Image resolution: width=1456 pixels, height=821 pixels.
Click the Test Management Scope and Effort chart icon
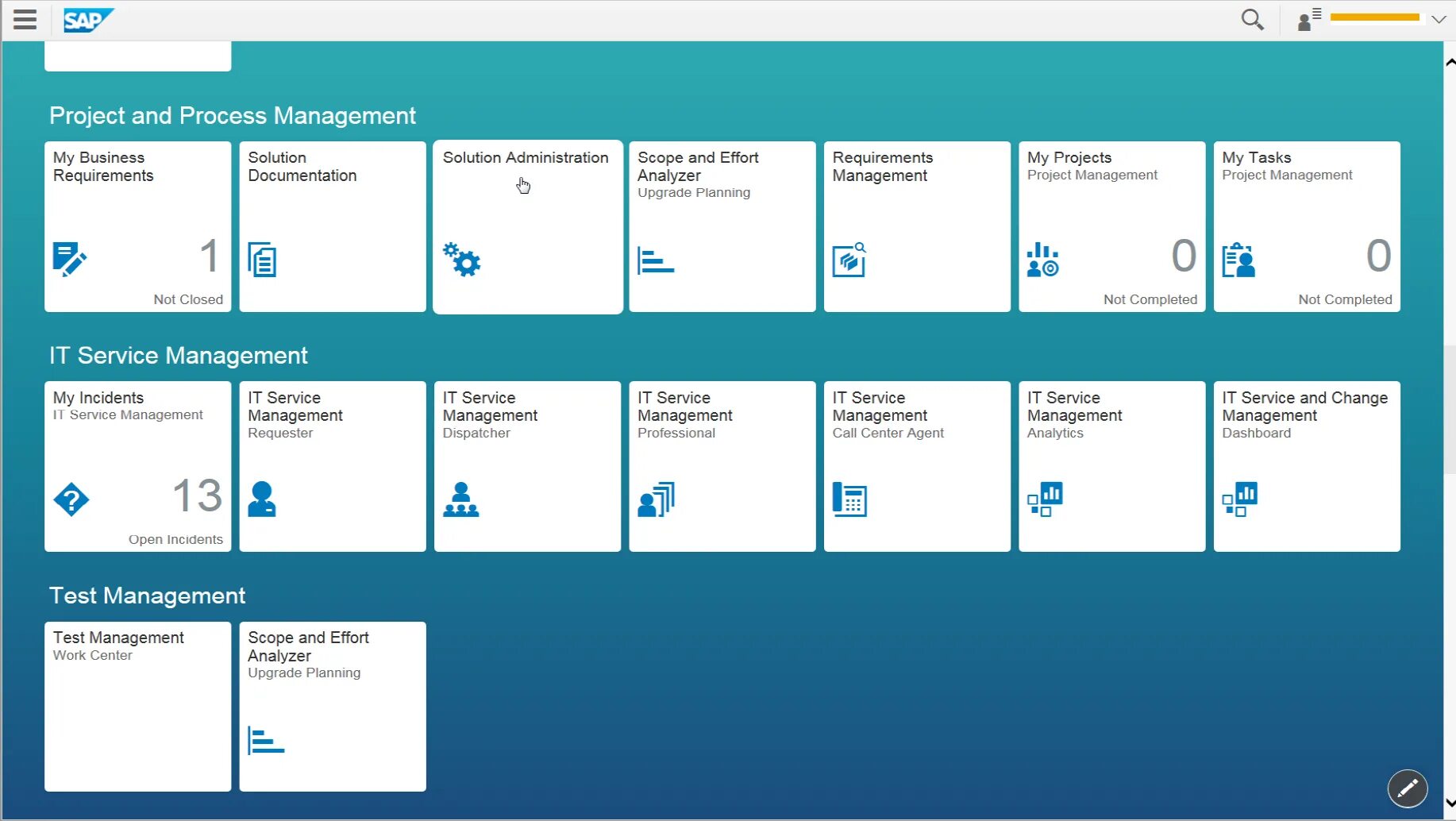point(266,740)
